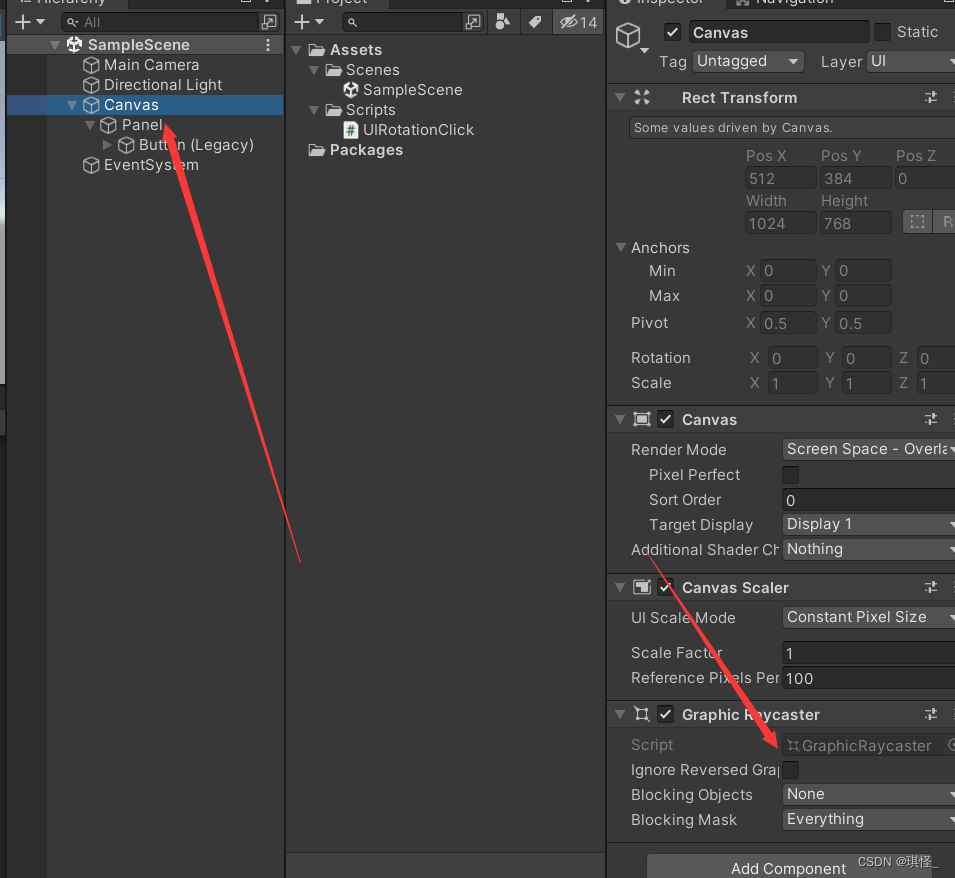Collapse the Anchors section
955x878 pixels.
621,247
